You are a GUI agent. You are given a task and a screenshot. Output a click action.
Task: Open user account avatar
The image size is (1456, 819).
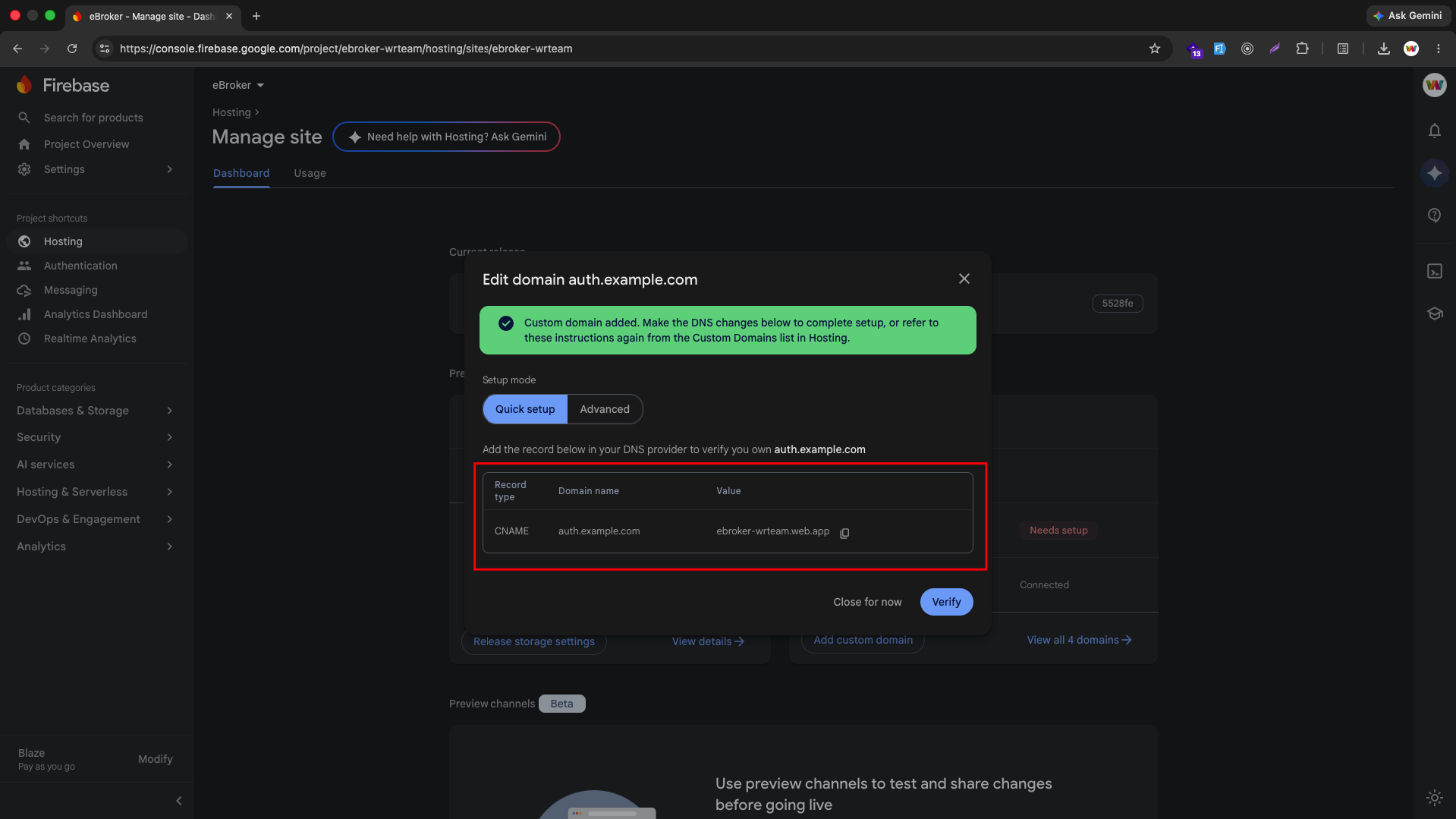coord(1434,85)
